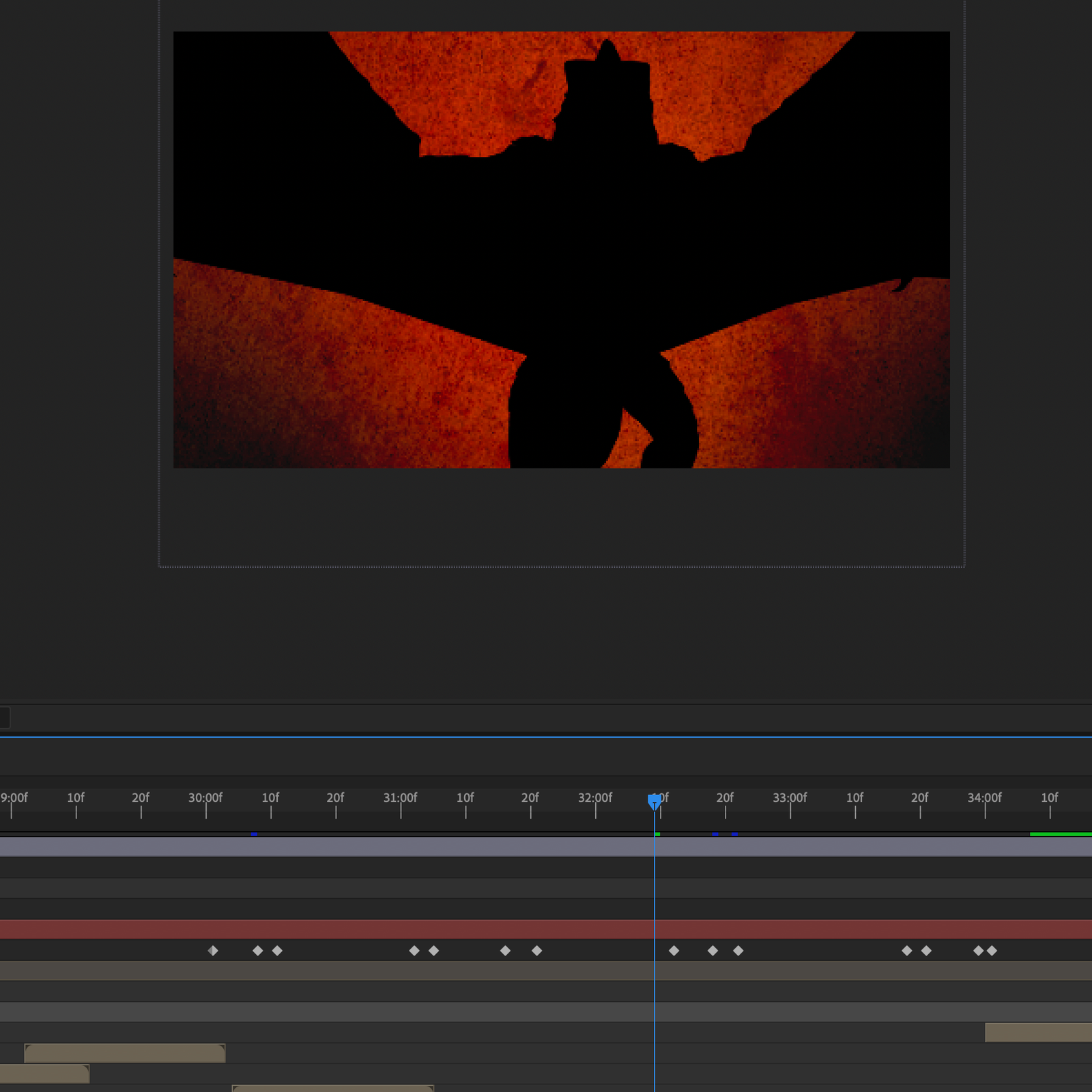This screenshot has height=1092, width=1092.
Task: Select the half-diamond keyframe near 30:00f
Action: 213,951
